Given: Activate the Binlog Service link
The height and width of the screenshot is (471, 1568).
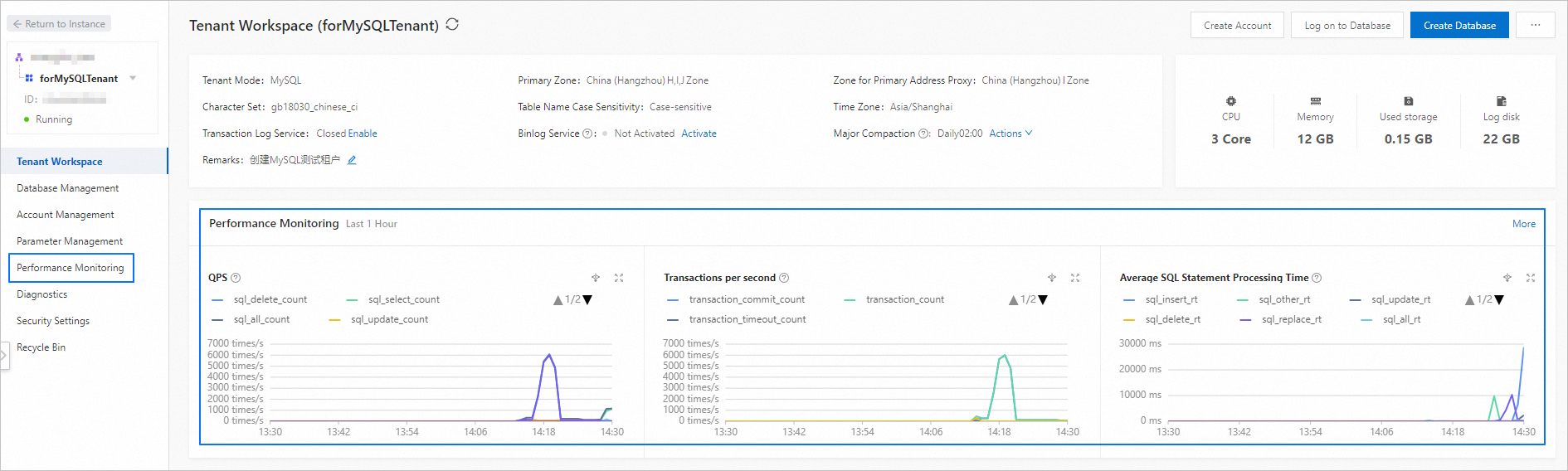Looking at the screenshot, I should point(699,134).
